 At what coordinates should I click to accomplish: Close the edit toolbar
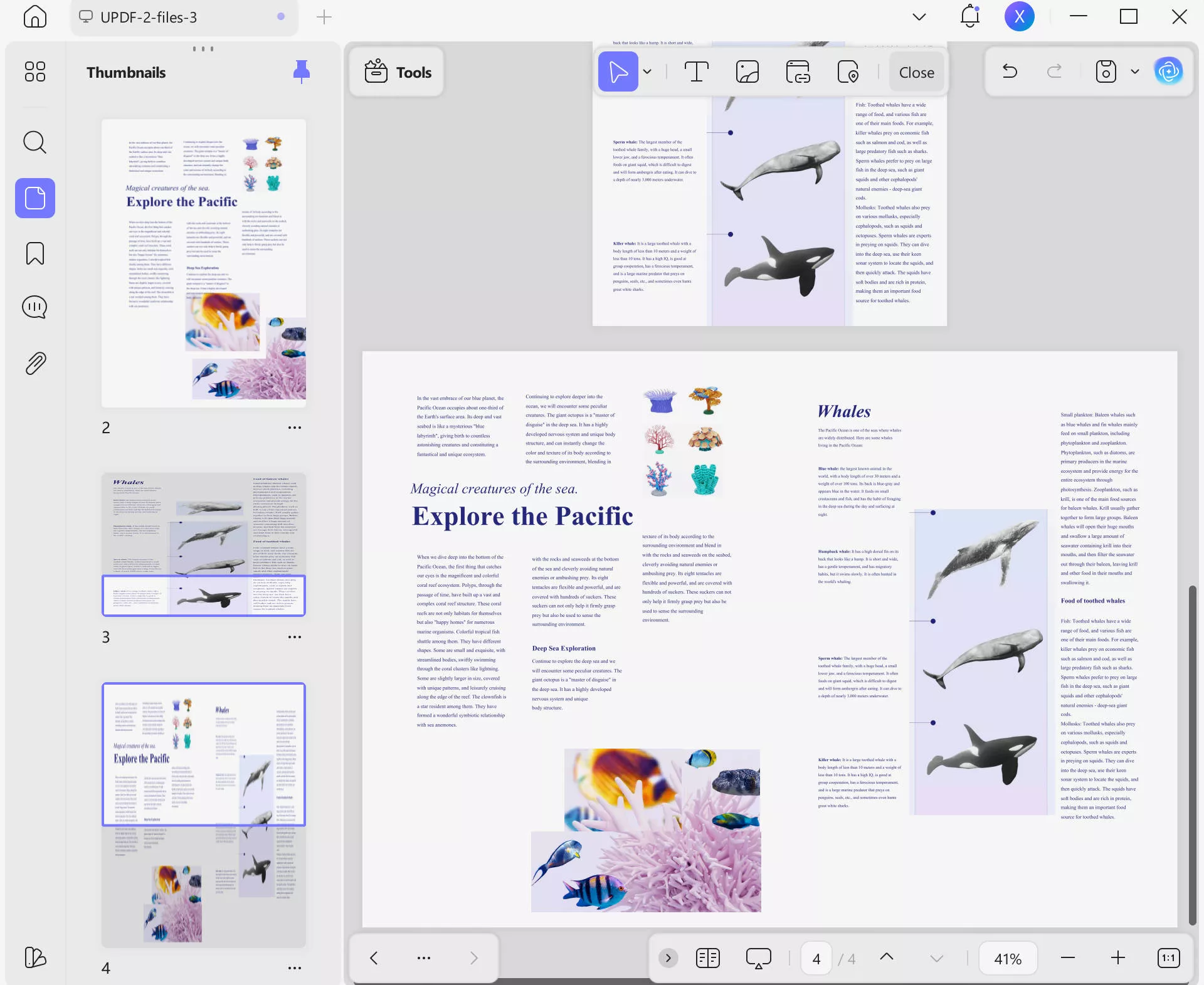pyautogui.click(x=916, y=72)
